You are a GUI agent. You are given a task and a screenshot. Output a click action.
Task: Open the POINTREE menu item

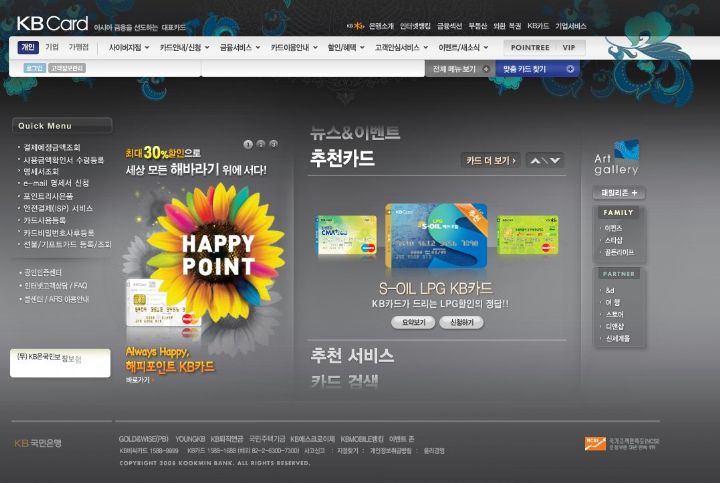(x=528, y=47)
